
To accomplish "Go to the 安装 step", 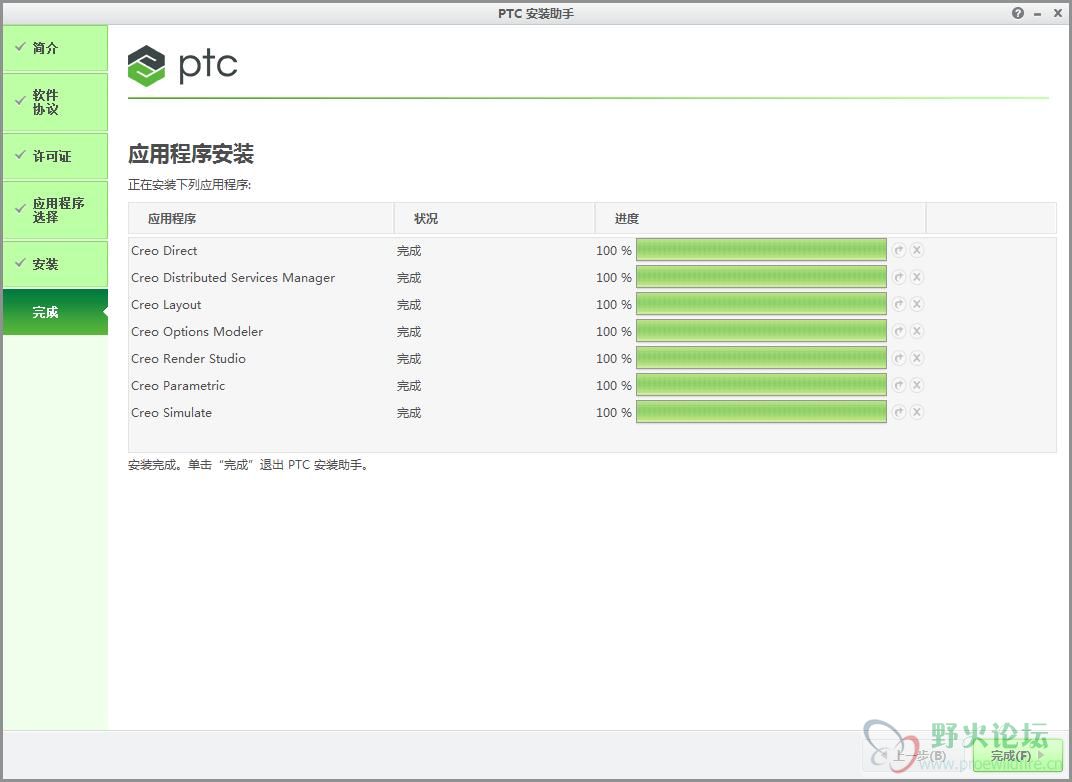I will (x=55, y=264).
